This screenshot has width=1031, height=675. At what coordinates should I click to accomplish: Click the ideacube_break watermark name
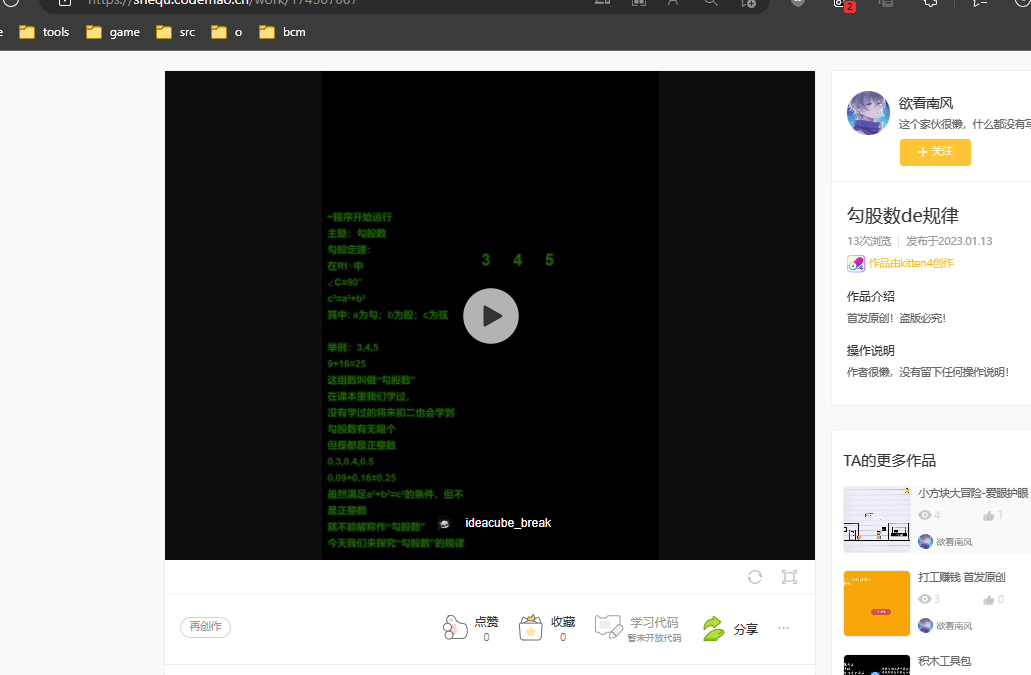point(508,523)
